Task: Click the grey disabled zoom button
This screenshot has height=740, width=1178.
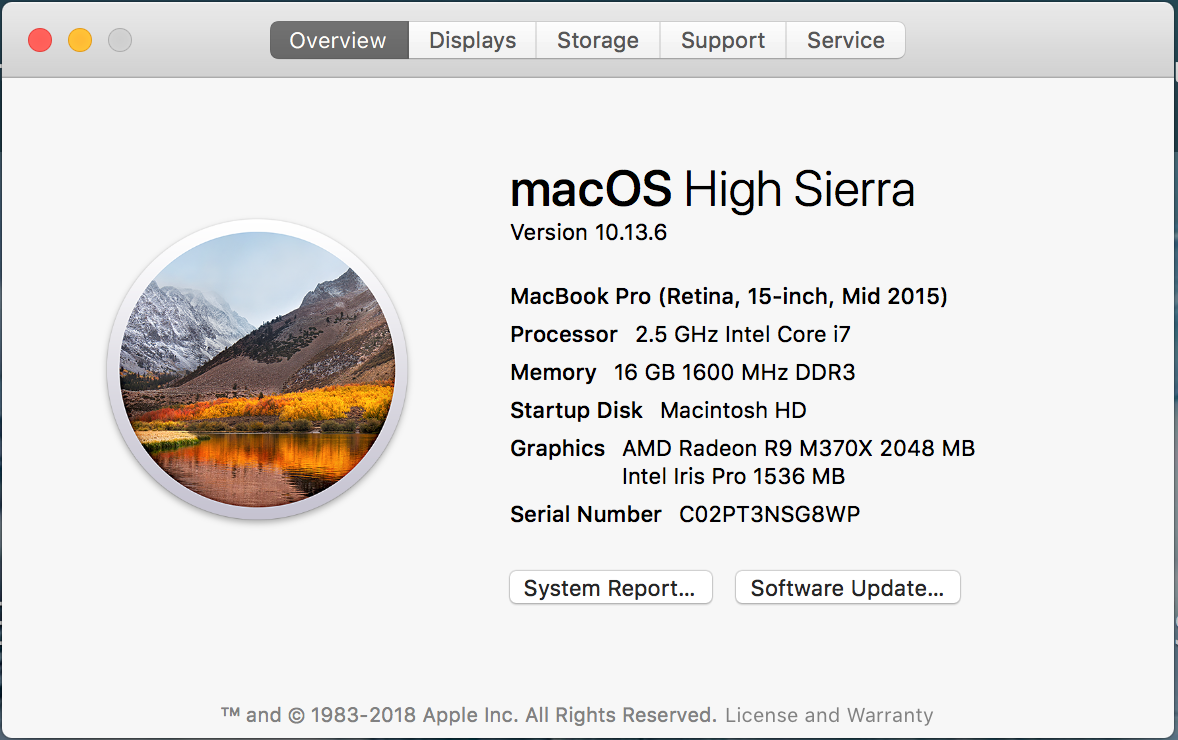Action: (x=120, y=40)
